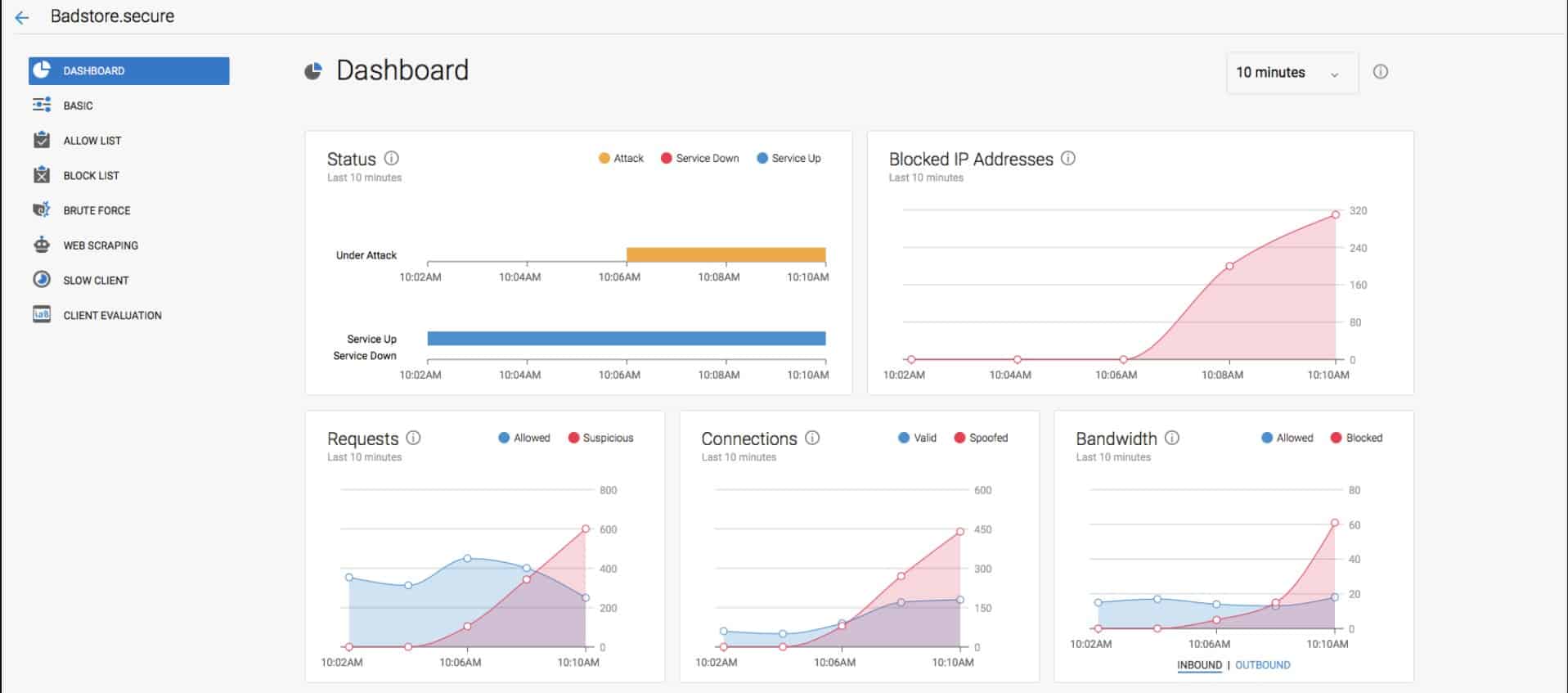Screen dimensions: 1568x693
Task: Toggle Suspicious series in Requests chart
Action: pos(600,438)
